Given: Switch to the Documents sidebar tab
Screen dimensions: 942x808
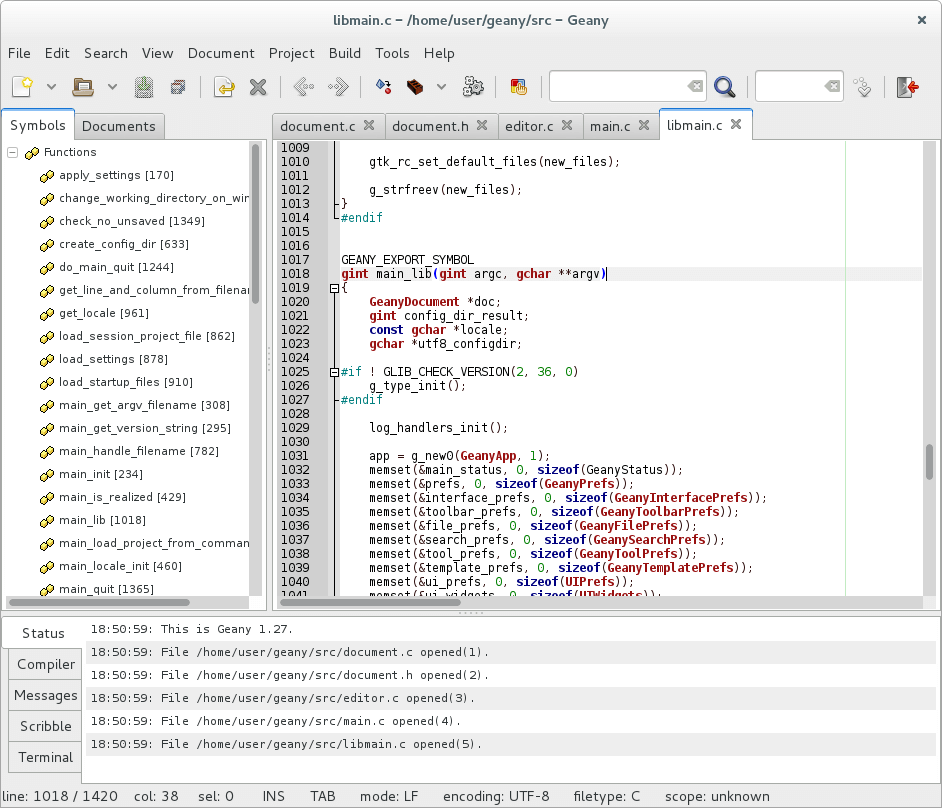Looking at the screenshot, I should click(x=119, y=126).
